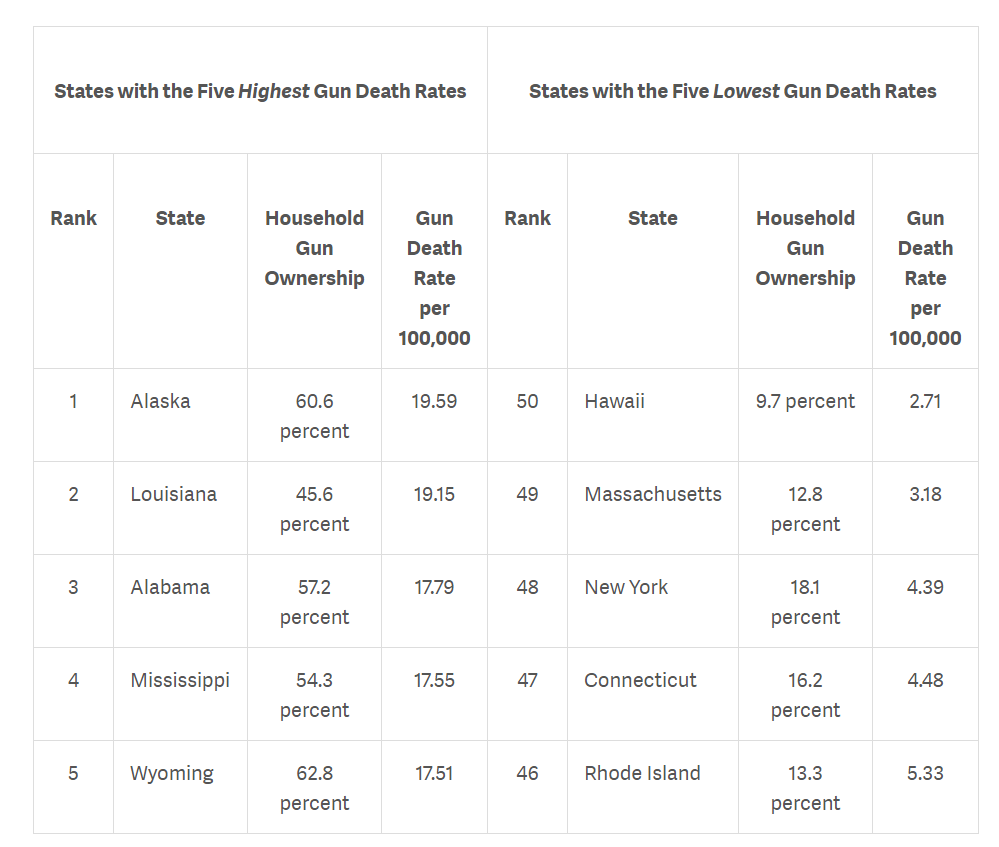Click the 'States with the Five Lowest Gun Death Rates' header

733,90
